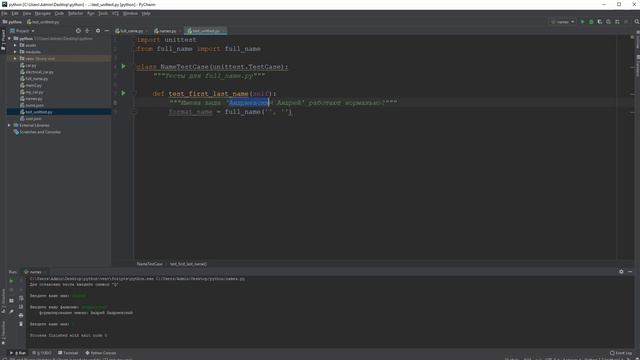Click test_unittest.py in navigation bar
Screen dimensions: 640x360
coord(43,22)
